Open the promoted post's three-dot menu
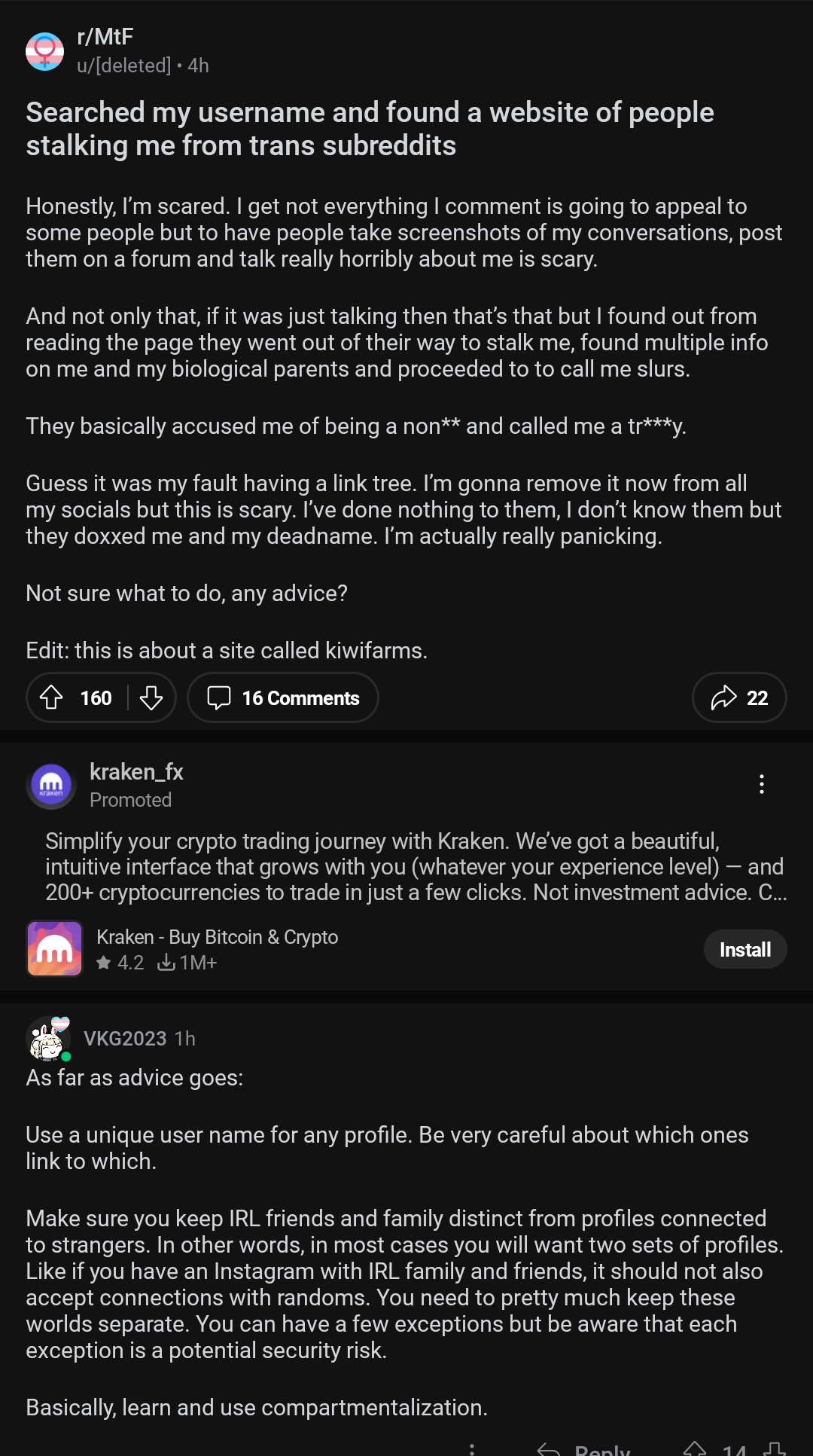Viewport: 813px width, 1456px height. tap(762, 784)
